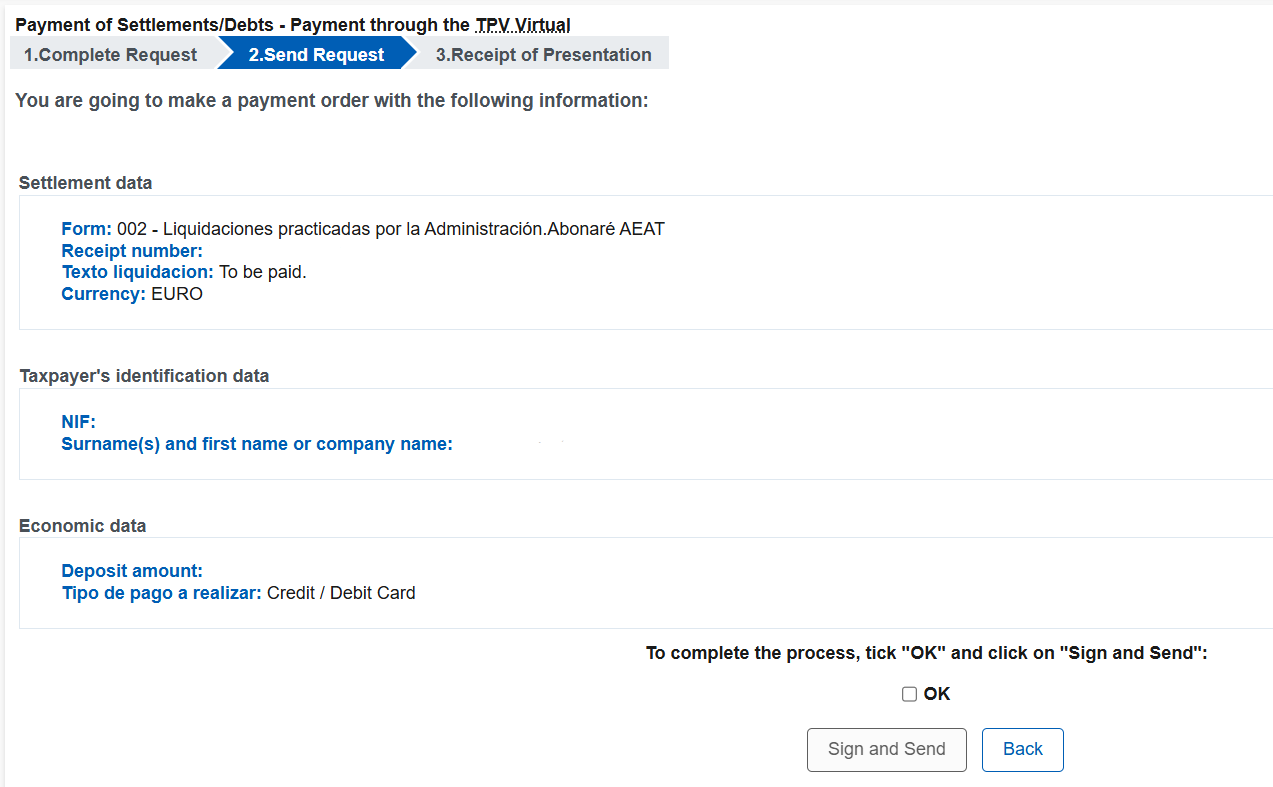Click the Back button
The width and height of the screenshot is (1273, 787).
(x=1022, y=749)
